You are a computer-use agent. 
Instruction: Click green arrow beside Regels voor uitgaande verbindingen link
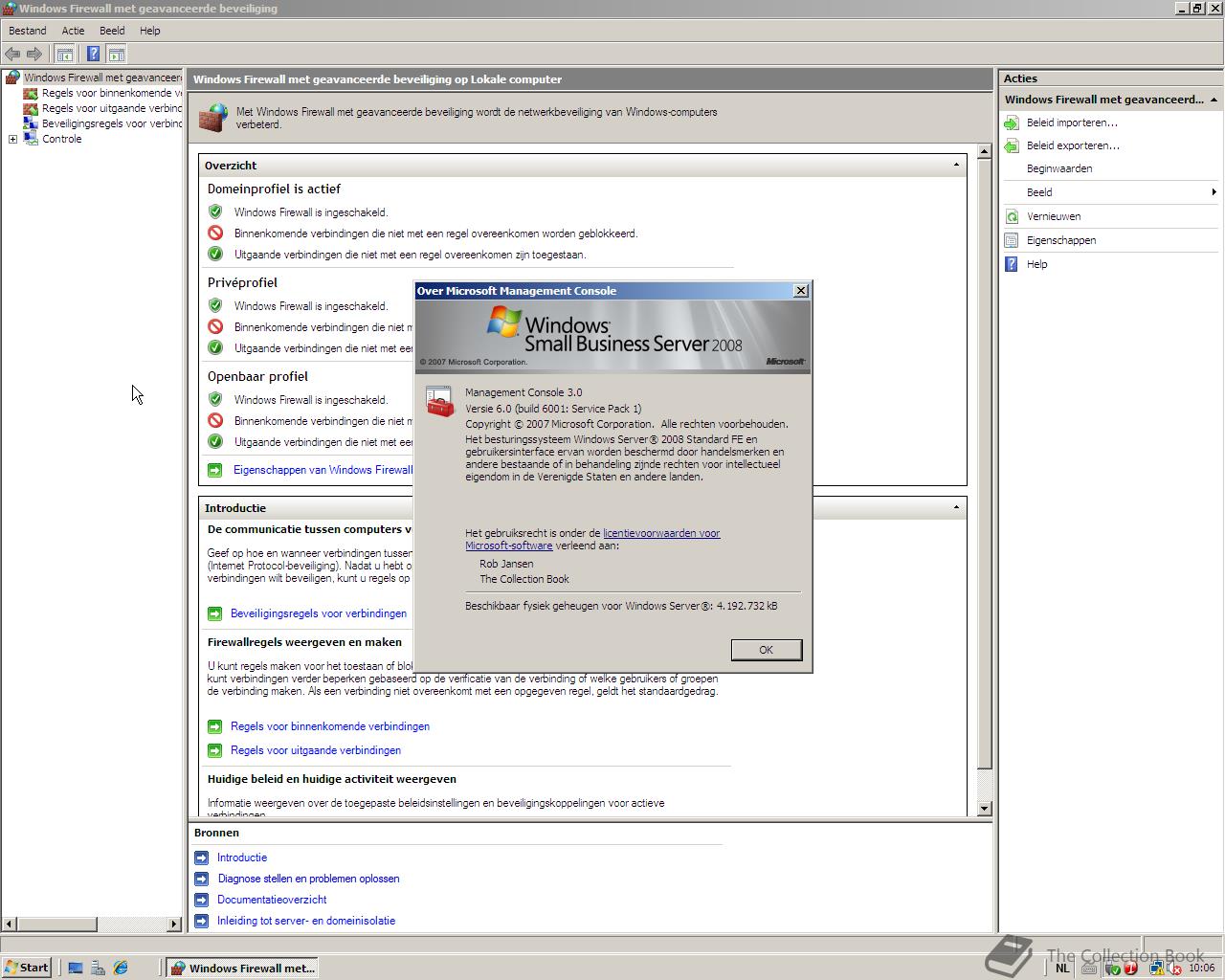215,750
